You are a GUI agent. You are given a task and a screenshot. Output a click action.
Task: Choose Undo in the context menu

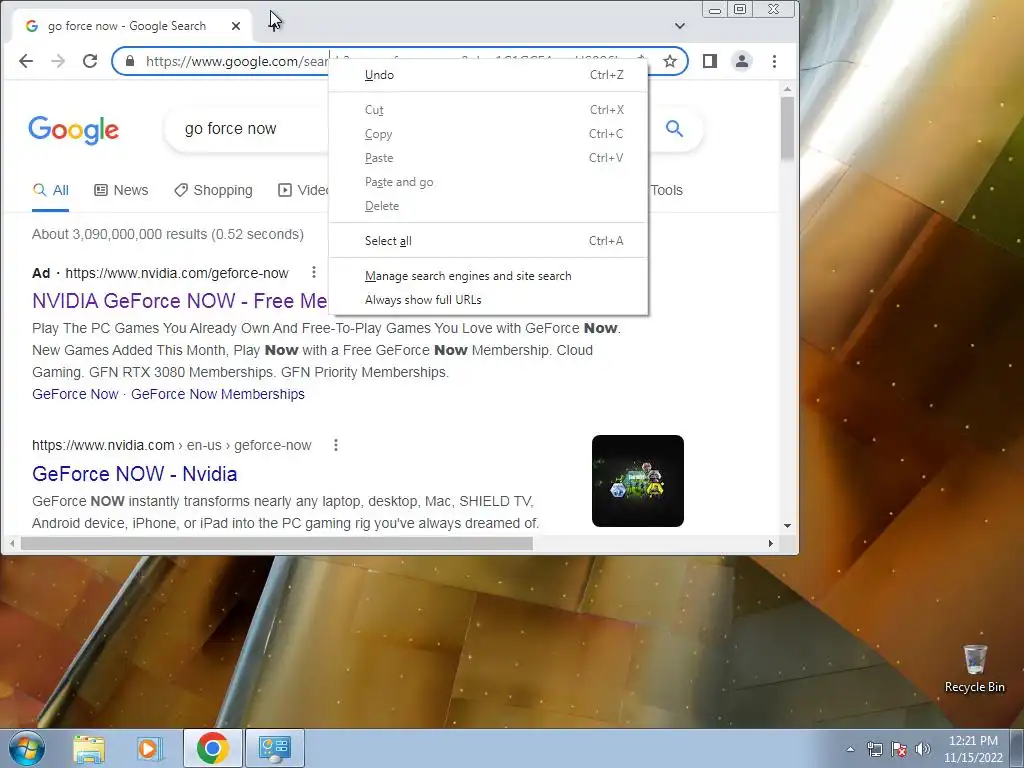488,75
